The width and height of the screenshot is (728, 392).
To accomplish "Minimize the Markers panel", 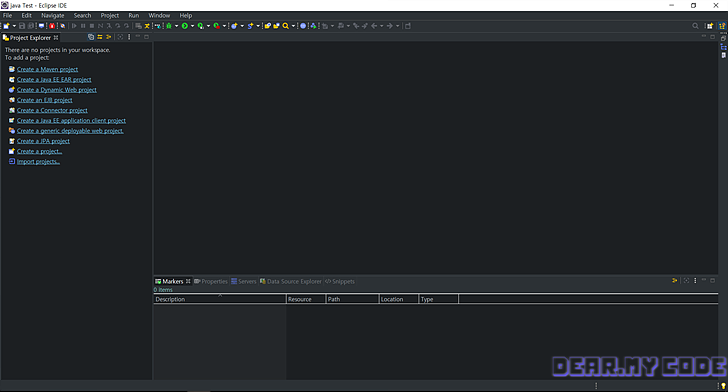I will [704, 280].
